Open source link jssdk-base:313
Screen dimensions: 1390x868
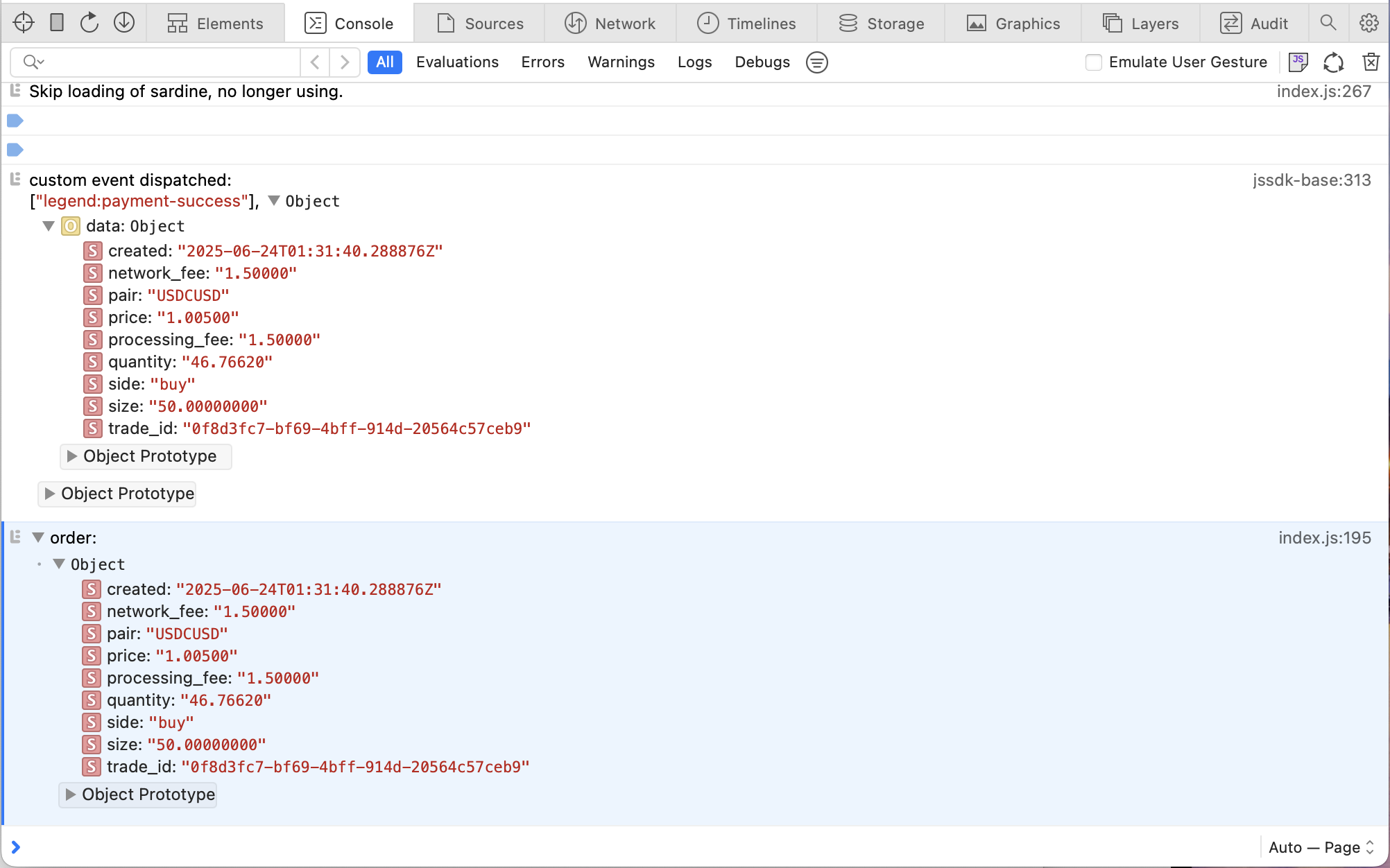point(1312,180)
